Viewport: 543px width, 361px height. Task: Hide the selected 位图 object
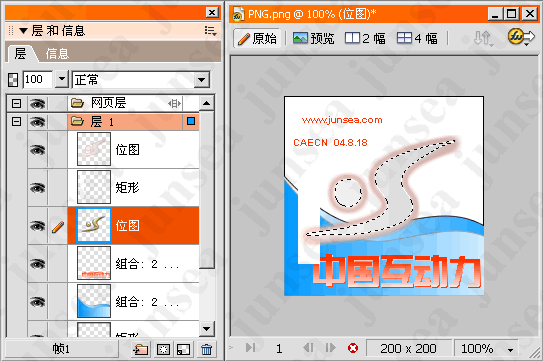click(x=37, y=226)
